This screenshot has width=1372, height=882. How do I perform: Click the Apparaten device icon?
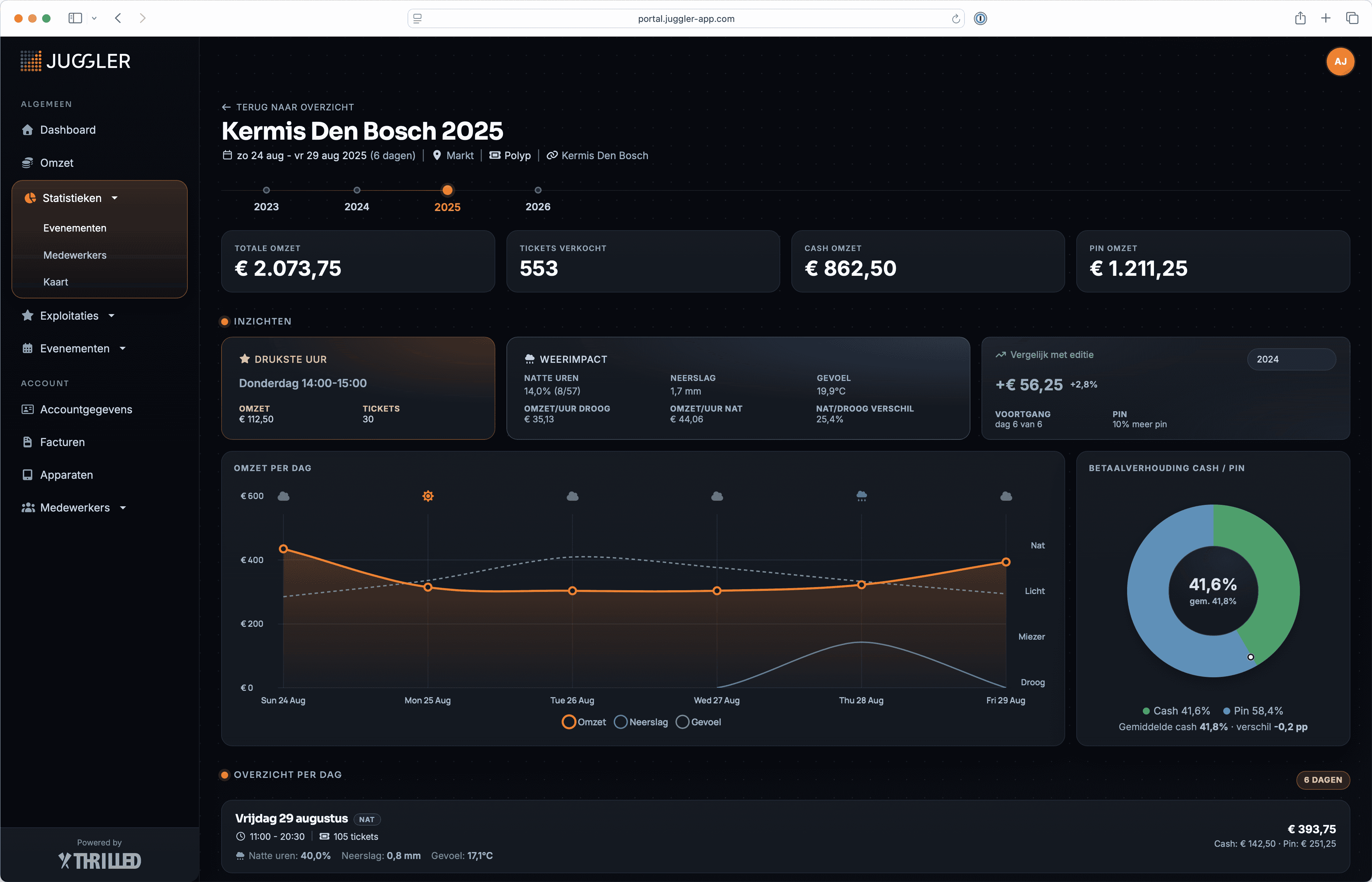[28, 475]
